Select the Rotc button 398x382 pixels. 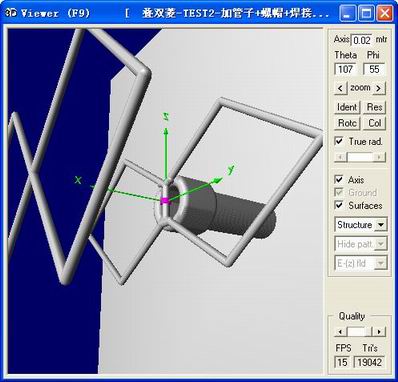pyautogui.click(x=347, y=123)
